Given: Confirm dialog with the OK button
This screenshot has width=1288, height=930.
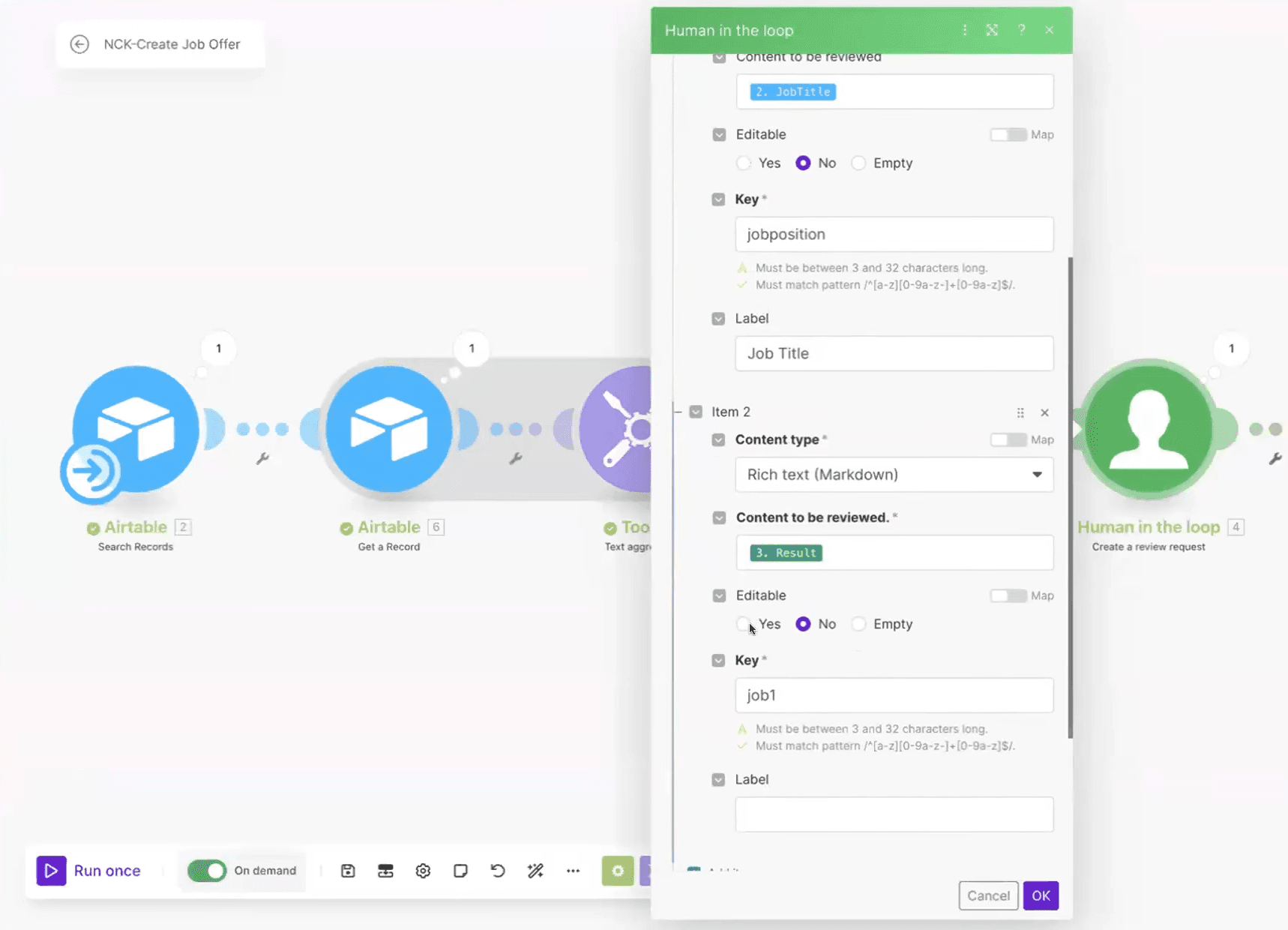Looking at the screenshot, I should pos(1041,895).
